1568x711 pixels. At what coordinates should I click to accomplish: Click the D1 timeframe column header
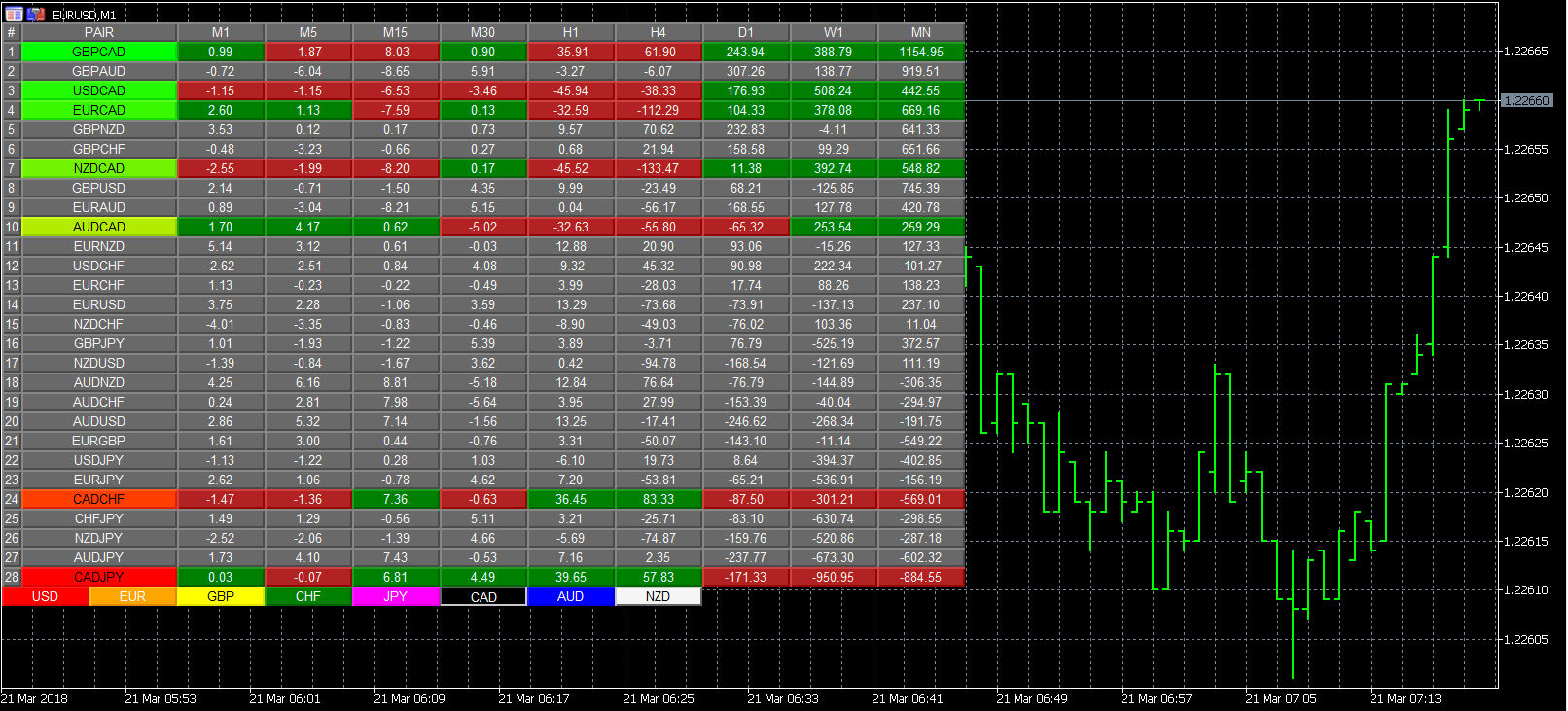(x=746, y=32)
